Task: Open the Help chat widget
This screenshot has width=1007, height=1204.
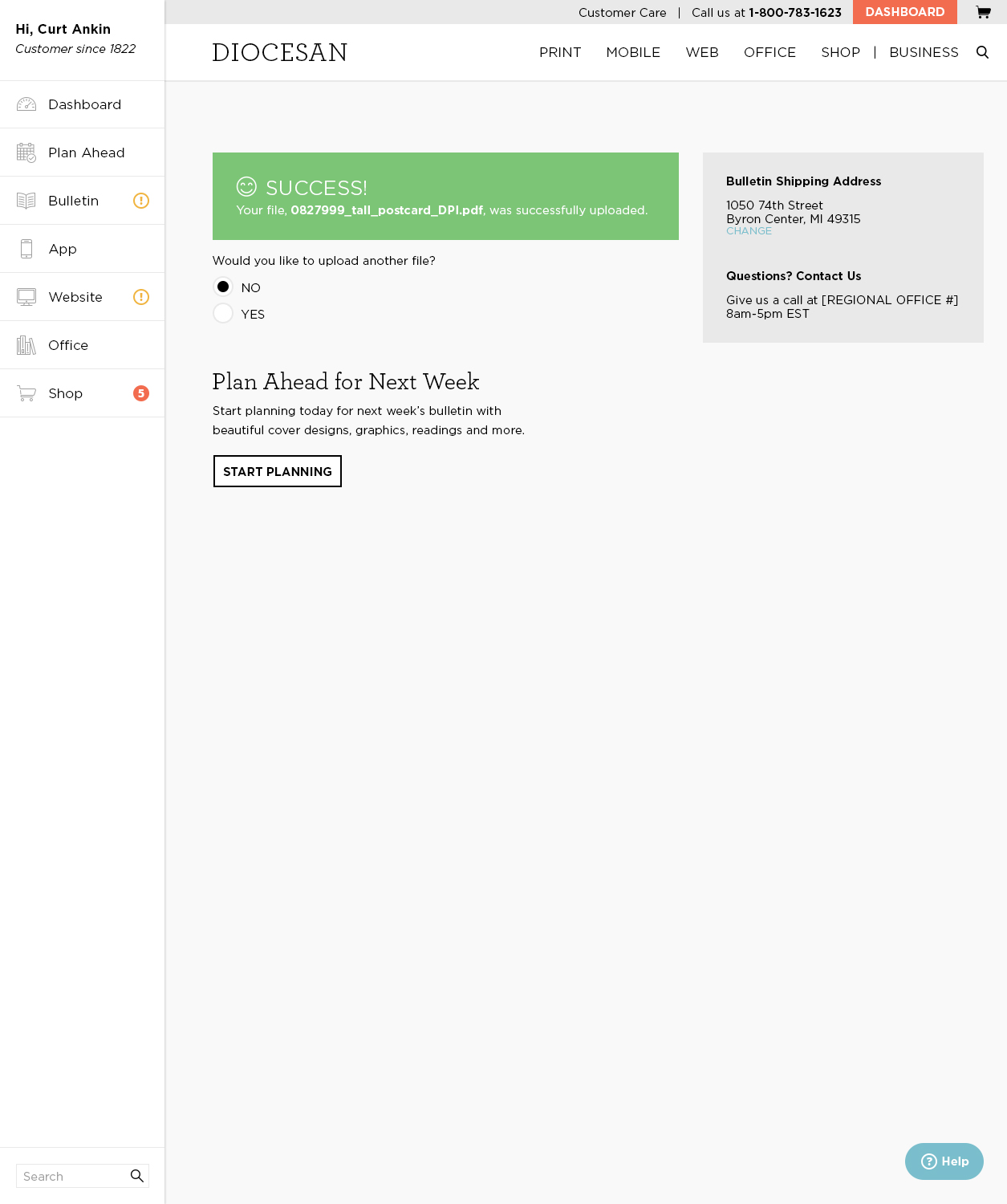Action: [944, 1161]
